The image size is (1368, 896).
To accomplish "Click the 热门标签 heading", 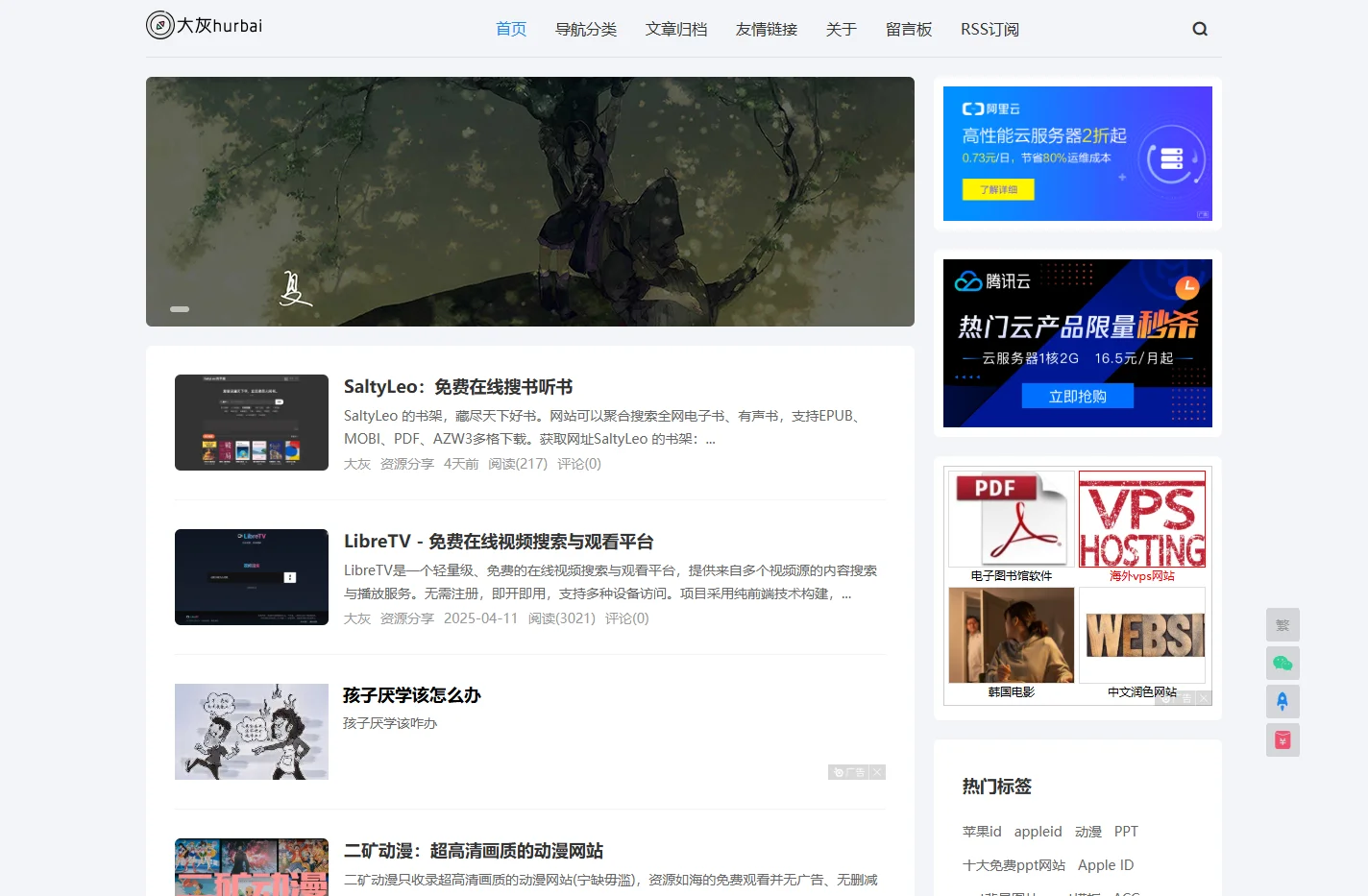I will pyautogui.click(x=997, y=787).
